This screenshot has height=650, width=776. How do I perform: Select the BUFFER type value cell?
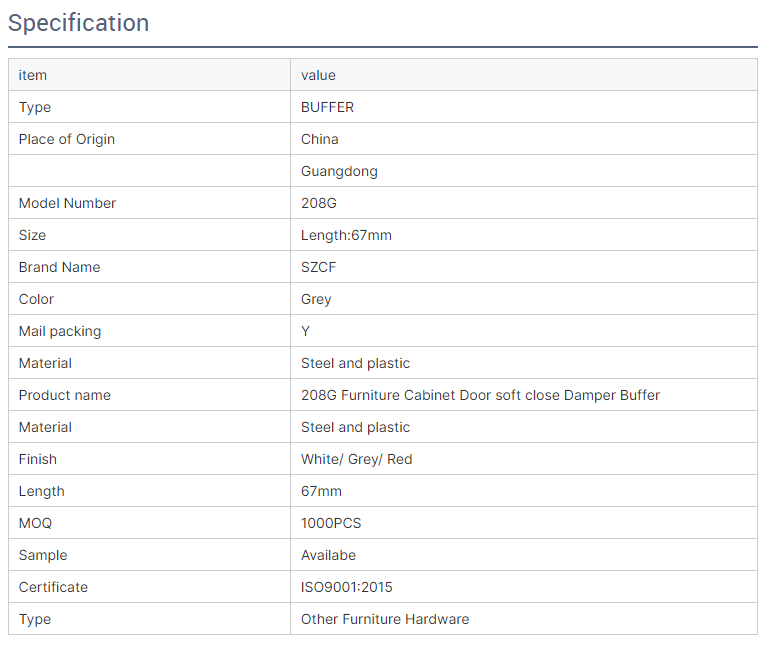[524, 107]
